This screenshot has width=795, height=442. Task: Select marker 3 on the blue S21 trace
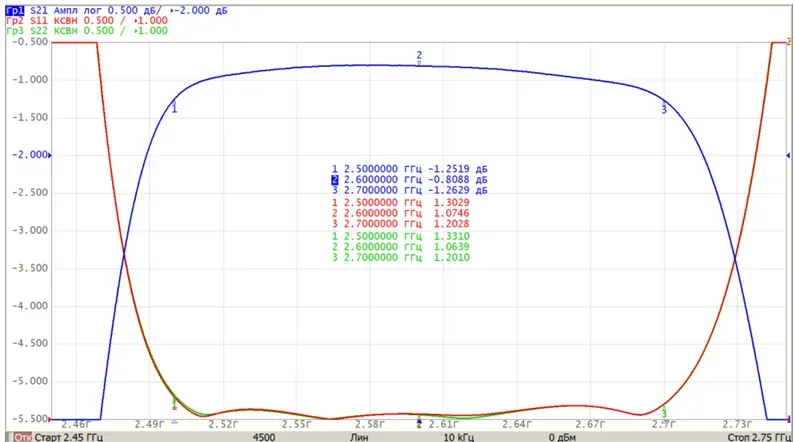pos(664,109)
